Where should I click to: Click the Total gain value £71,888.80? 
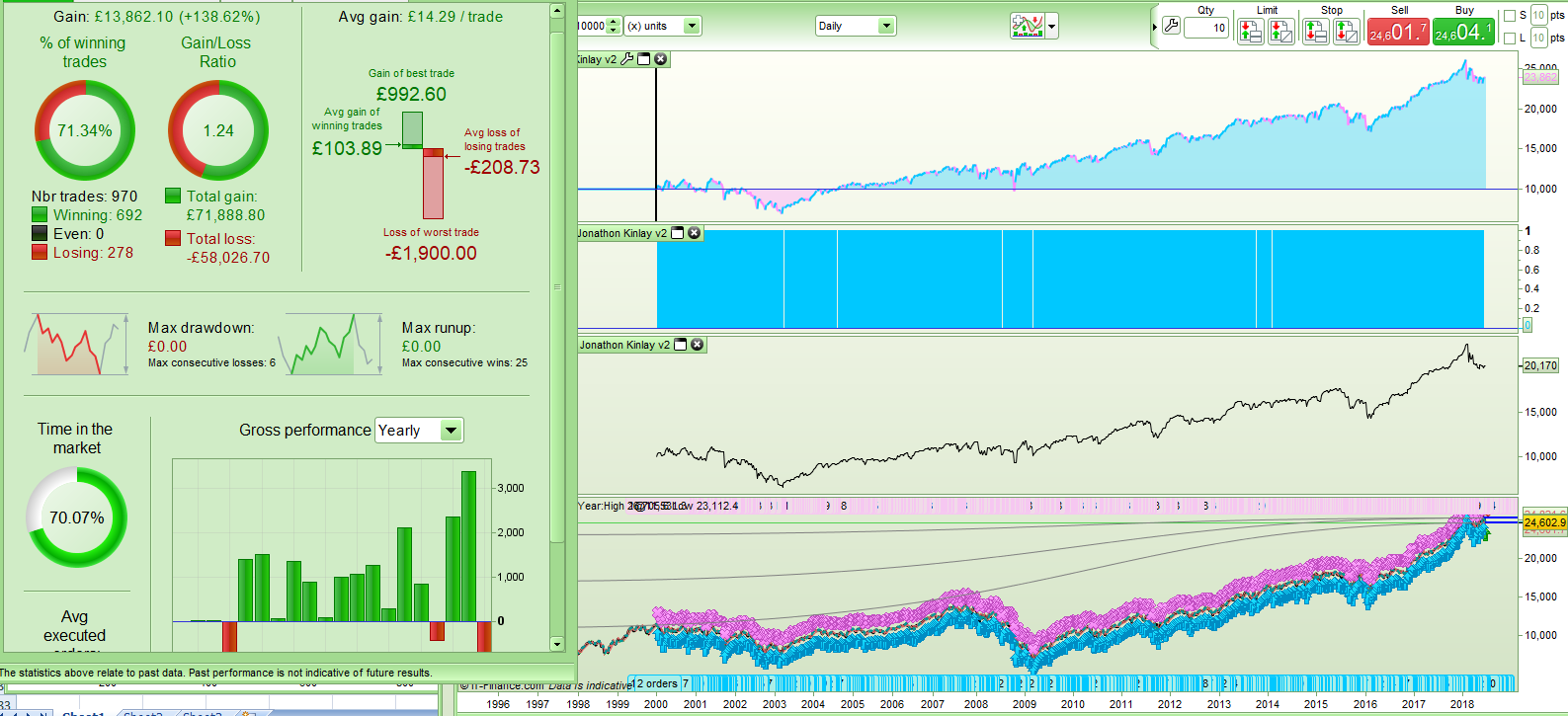click(x=225, y=214)
